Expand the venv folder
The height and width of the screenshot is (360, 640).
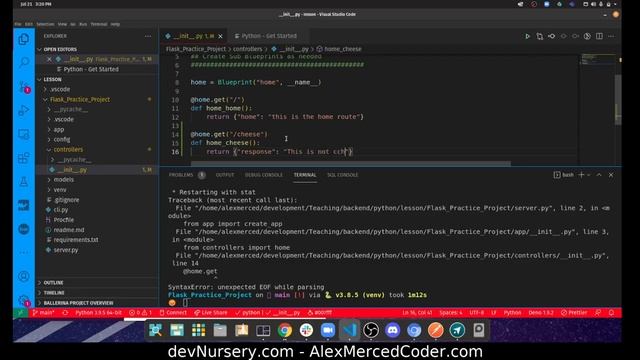[60, 190]
